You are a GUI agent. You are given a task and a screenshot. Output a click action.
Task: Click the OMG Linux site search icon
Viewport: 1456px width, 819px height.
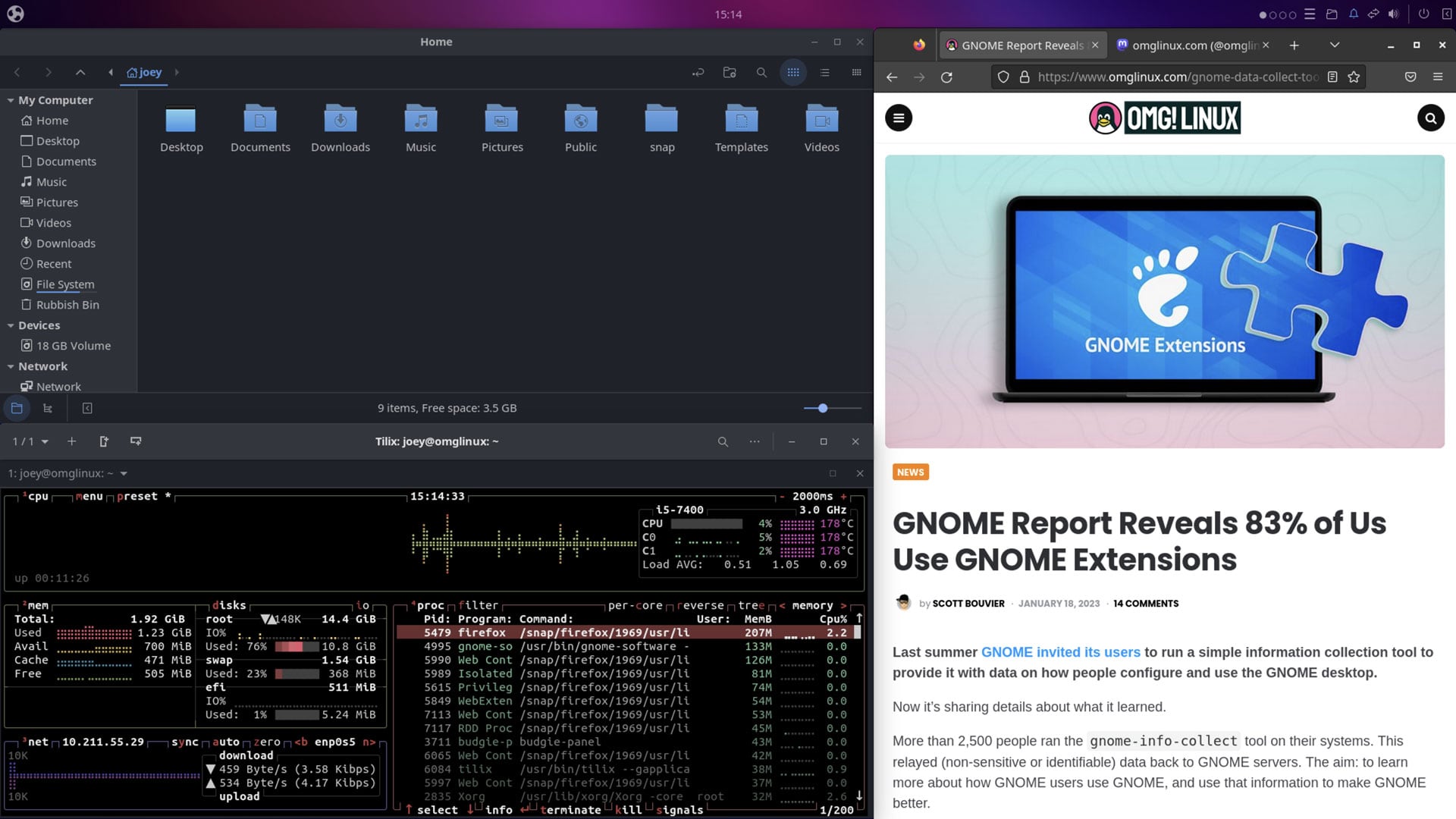1429,117
